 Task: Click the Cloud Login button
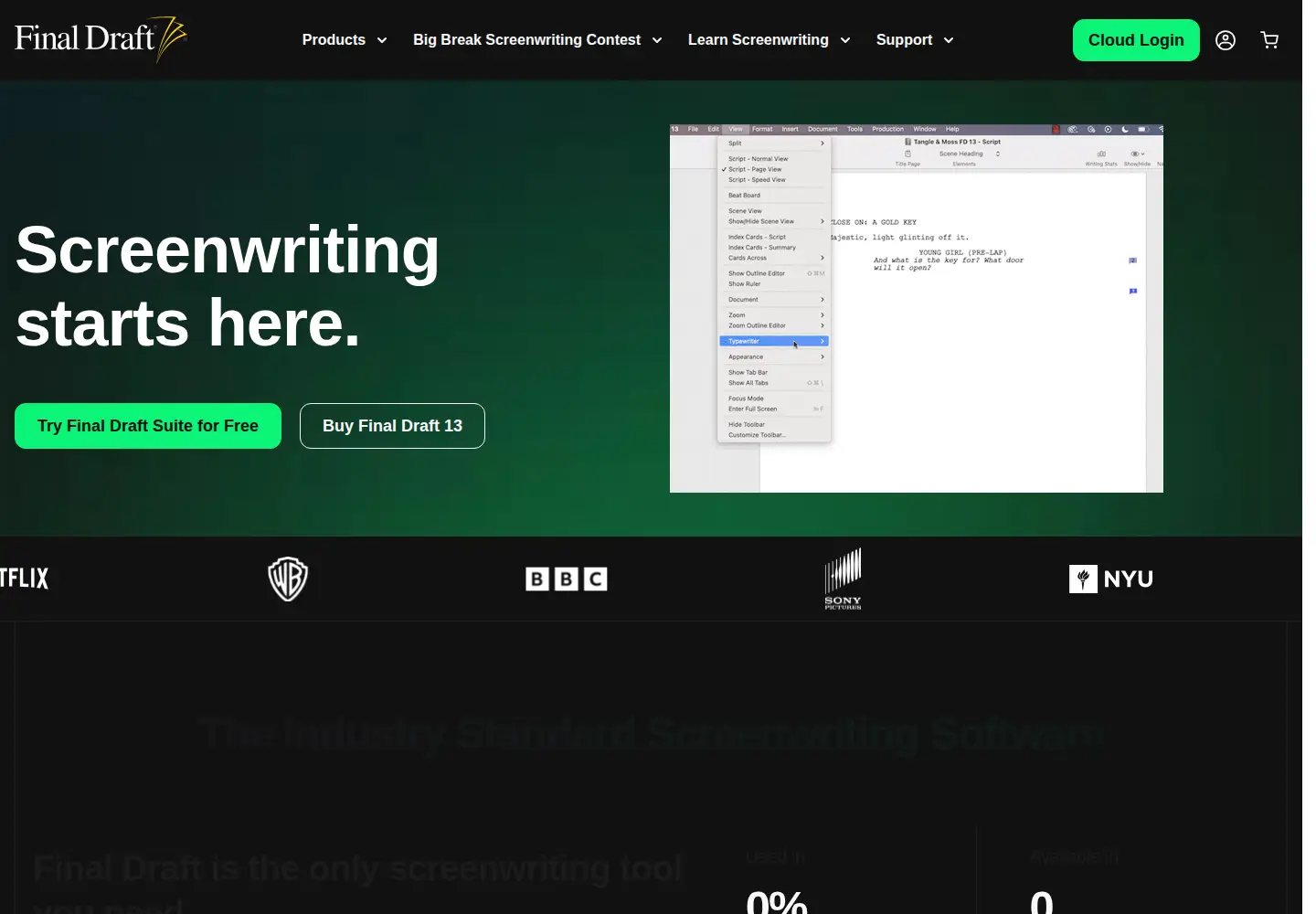(1136, 40)
